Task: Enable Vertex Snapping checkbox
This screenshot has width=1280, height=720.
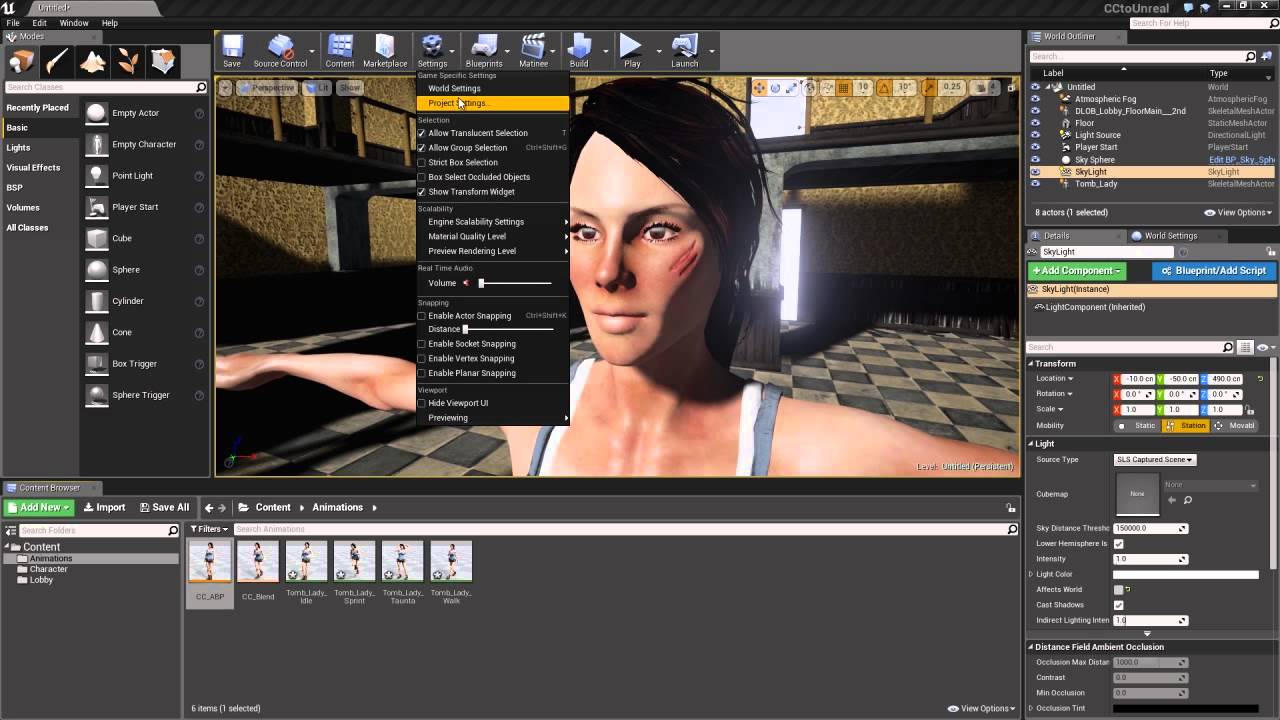Action: 421,358
